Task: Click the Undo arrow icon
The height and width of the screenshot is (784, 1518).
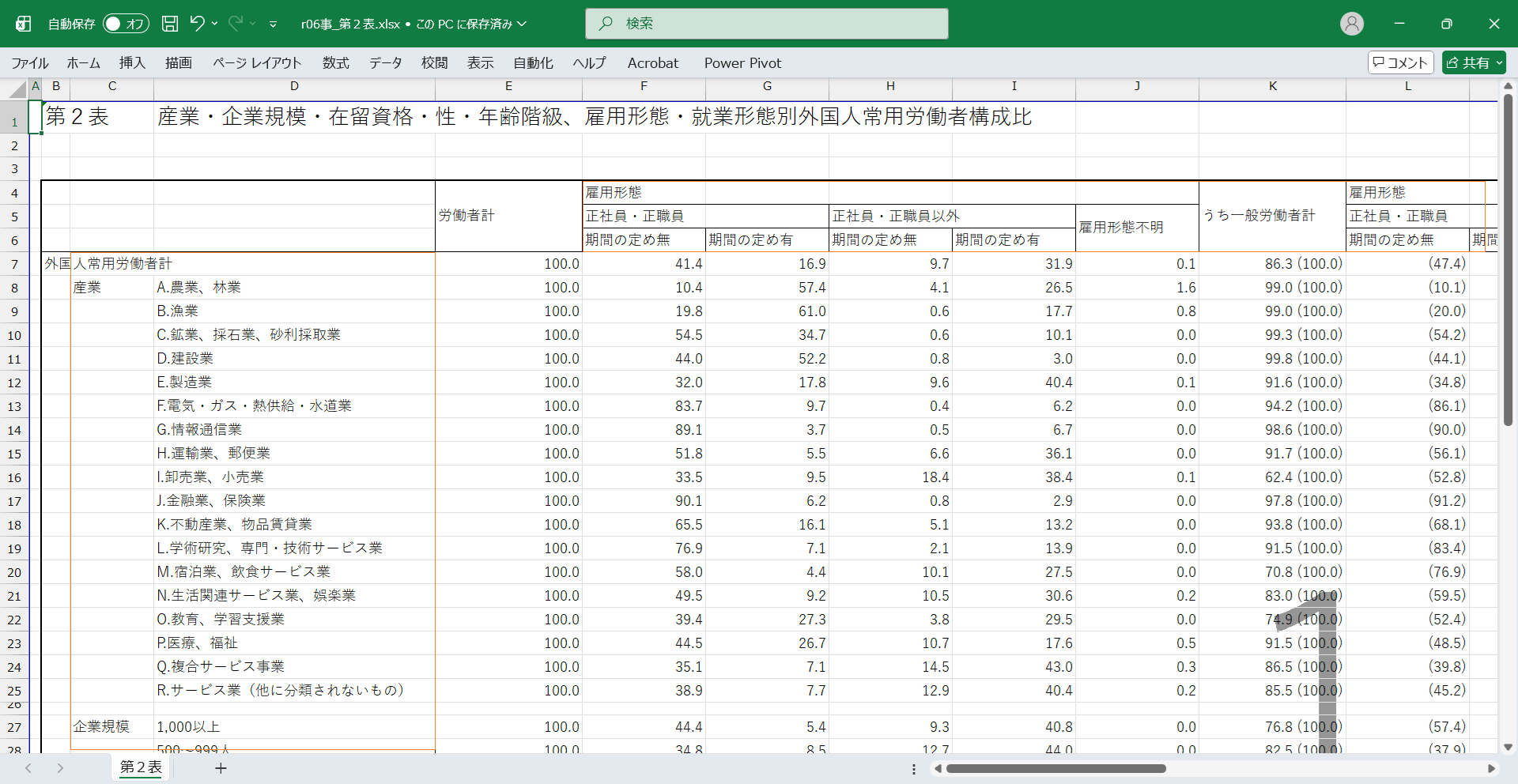Action: (x=197, y=24)
